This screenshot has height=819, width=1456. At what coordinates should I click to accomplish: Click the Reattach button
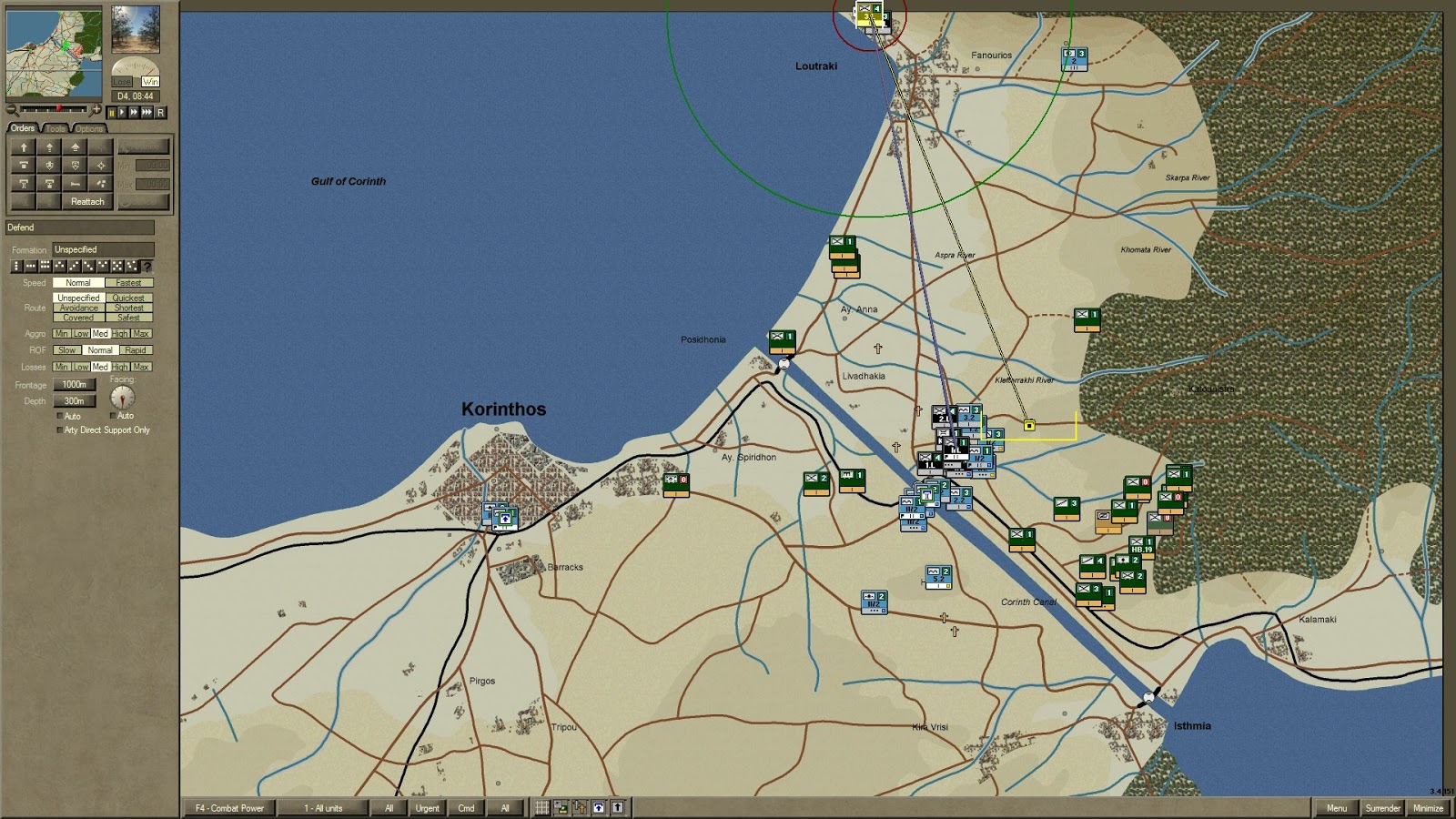(x=87, y=201)
